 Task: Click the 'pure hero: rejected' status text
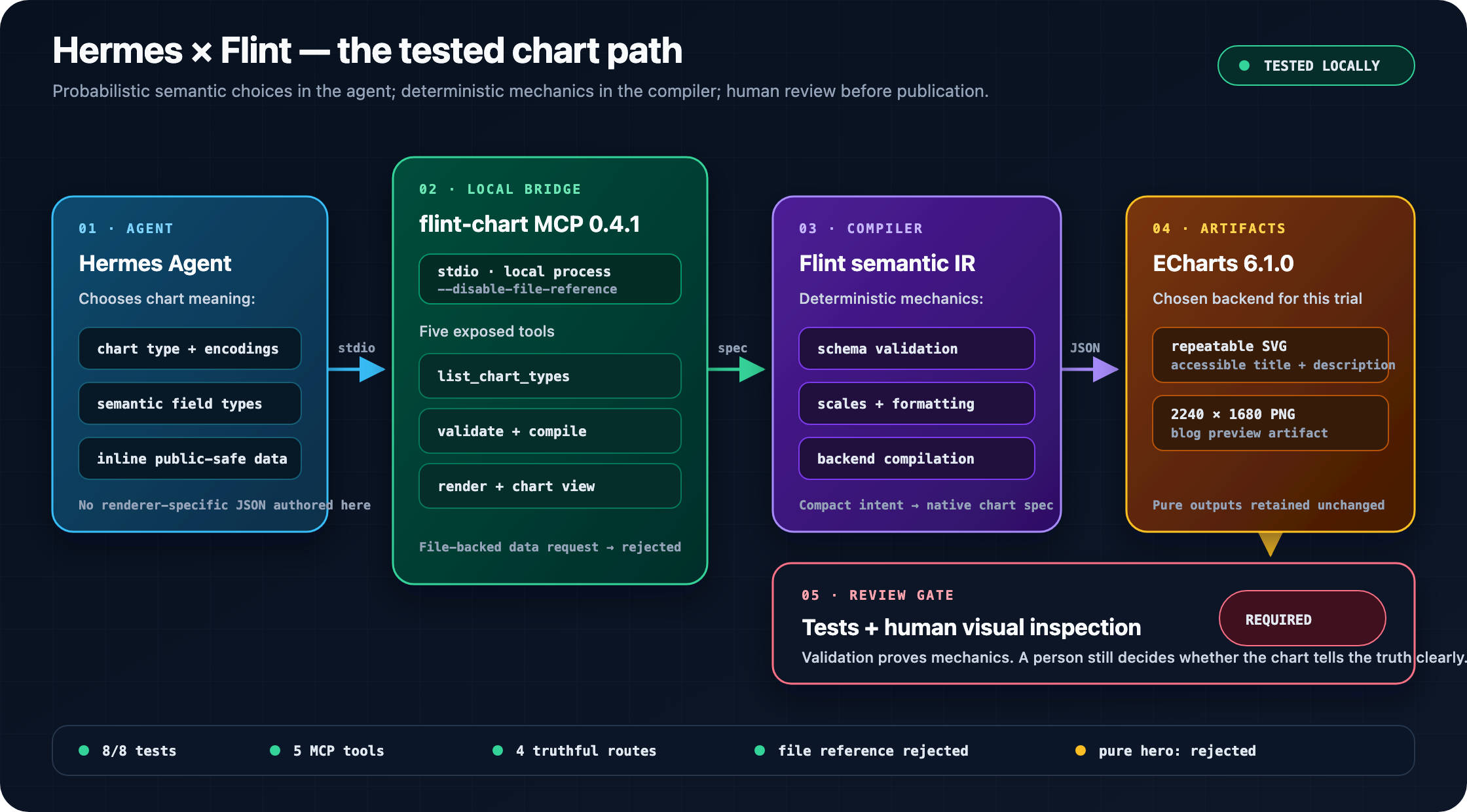[1178, 751]
